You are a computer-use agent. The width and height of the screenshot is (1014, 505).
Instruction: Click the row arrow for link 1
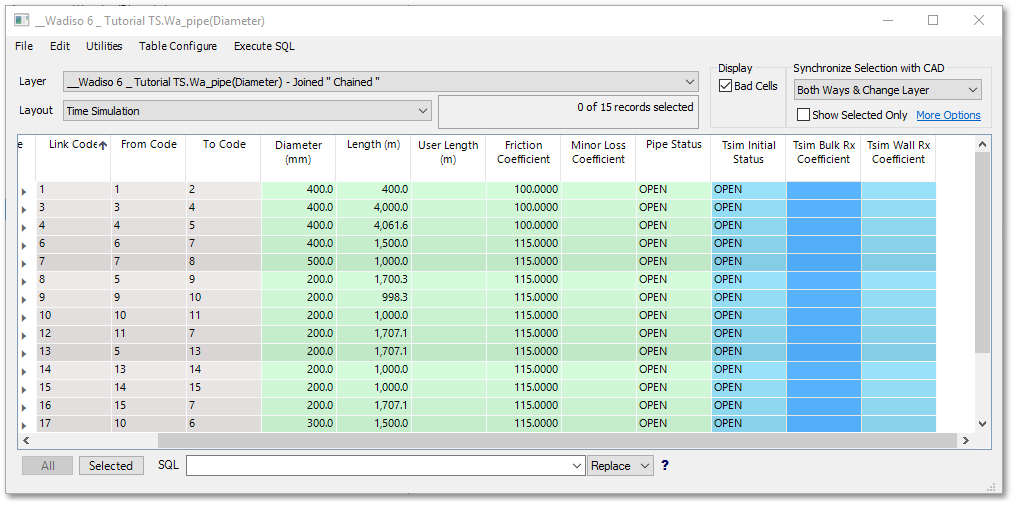tap(25, 192)
